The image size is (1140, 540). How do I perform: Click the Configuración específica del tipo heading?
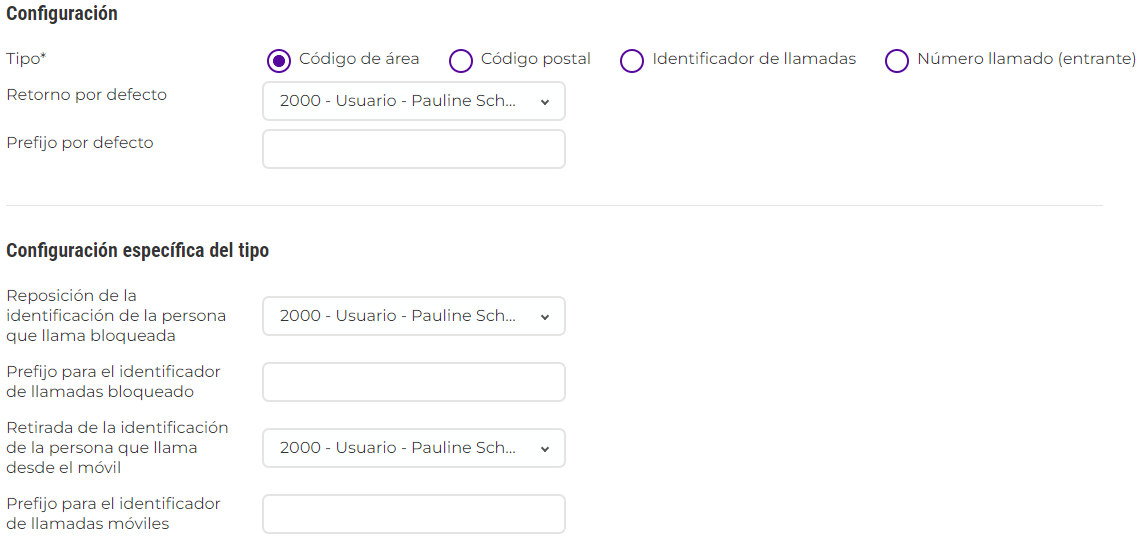coord(137,251)
